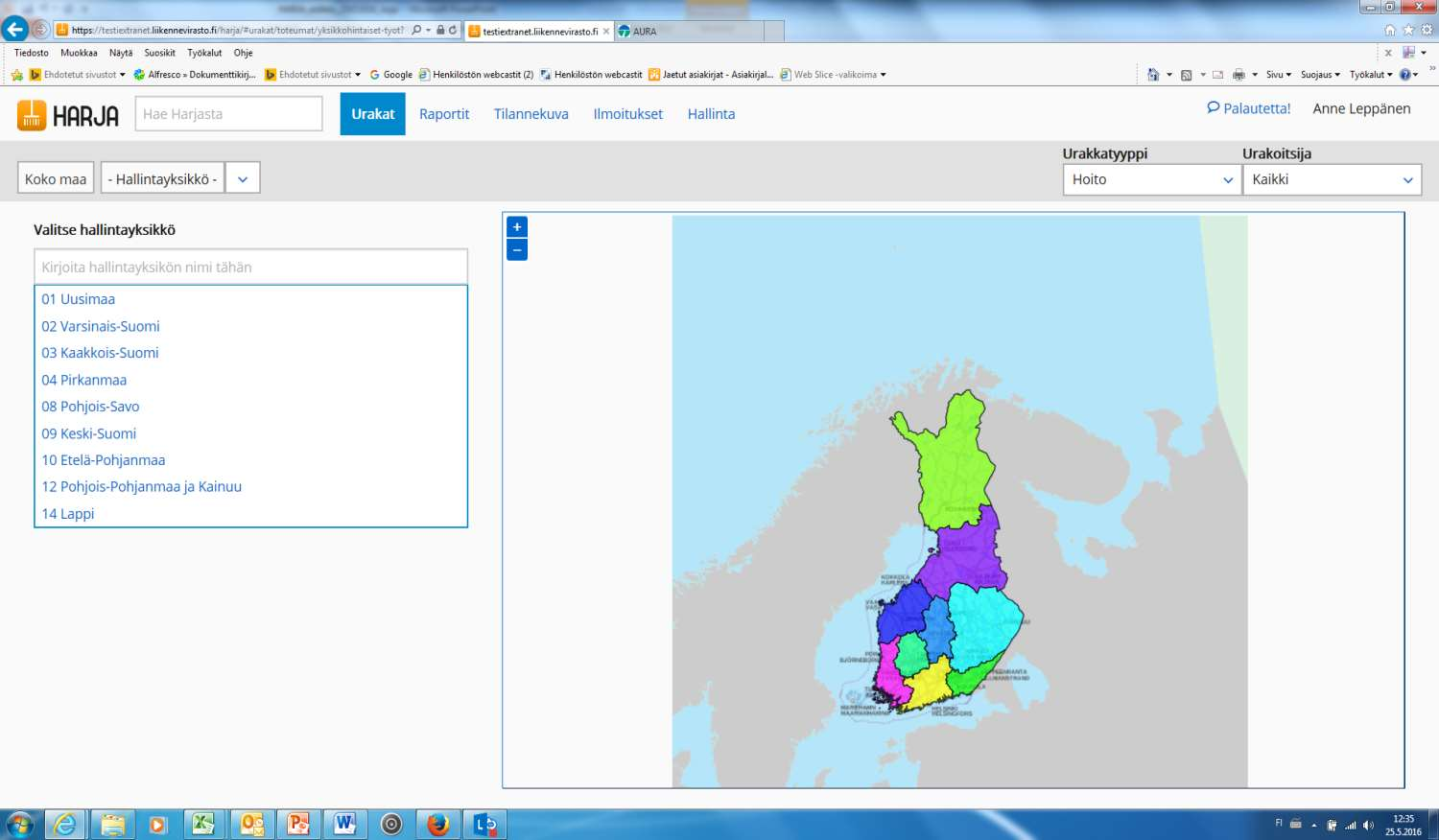Click the Palautetta speech bubble icon
The image size is (1439, 840).
1213,107
